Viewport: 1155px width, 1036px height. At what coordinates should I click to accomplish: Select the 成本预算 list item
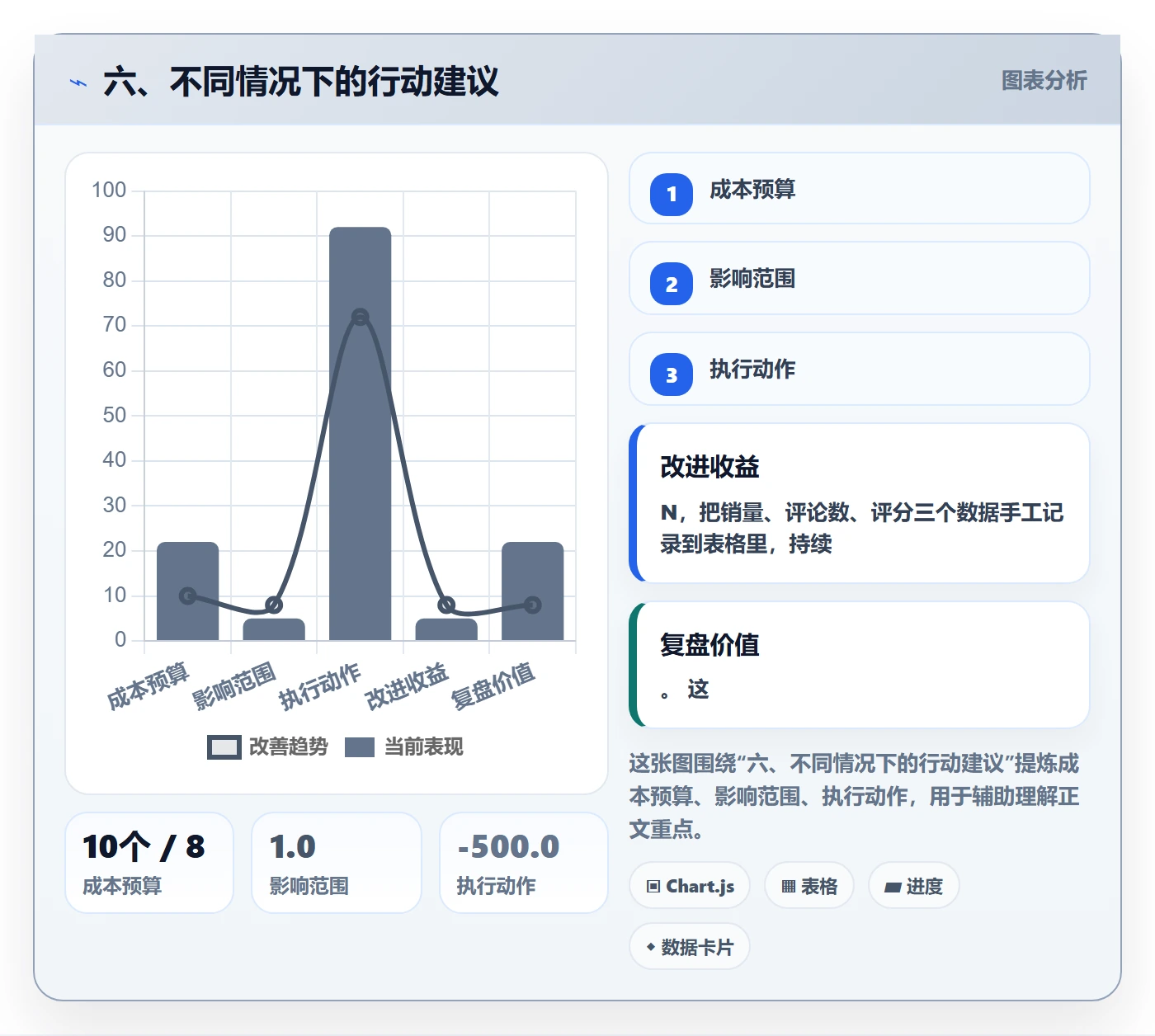tap(860, 188)
